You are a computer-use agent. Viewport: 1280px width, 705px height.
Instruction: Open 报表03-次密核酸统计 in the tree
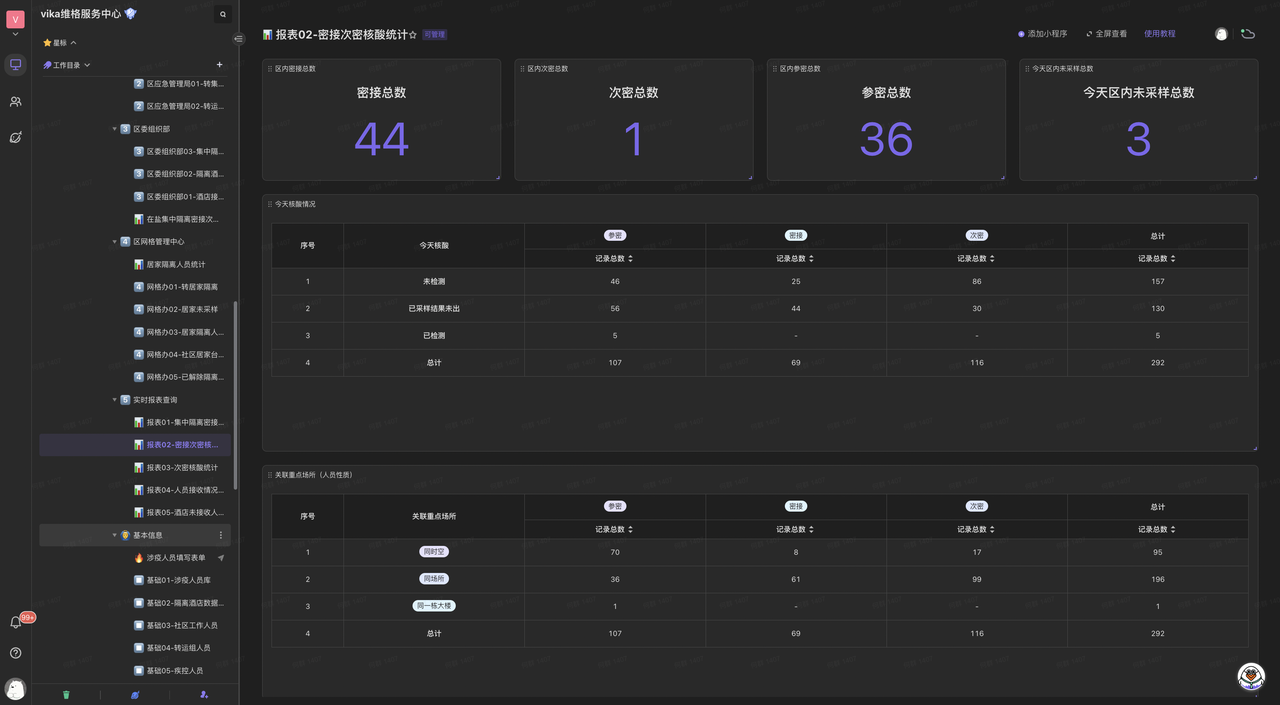[x=181, y=467]
